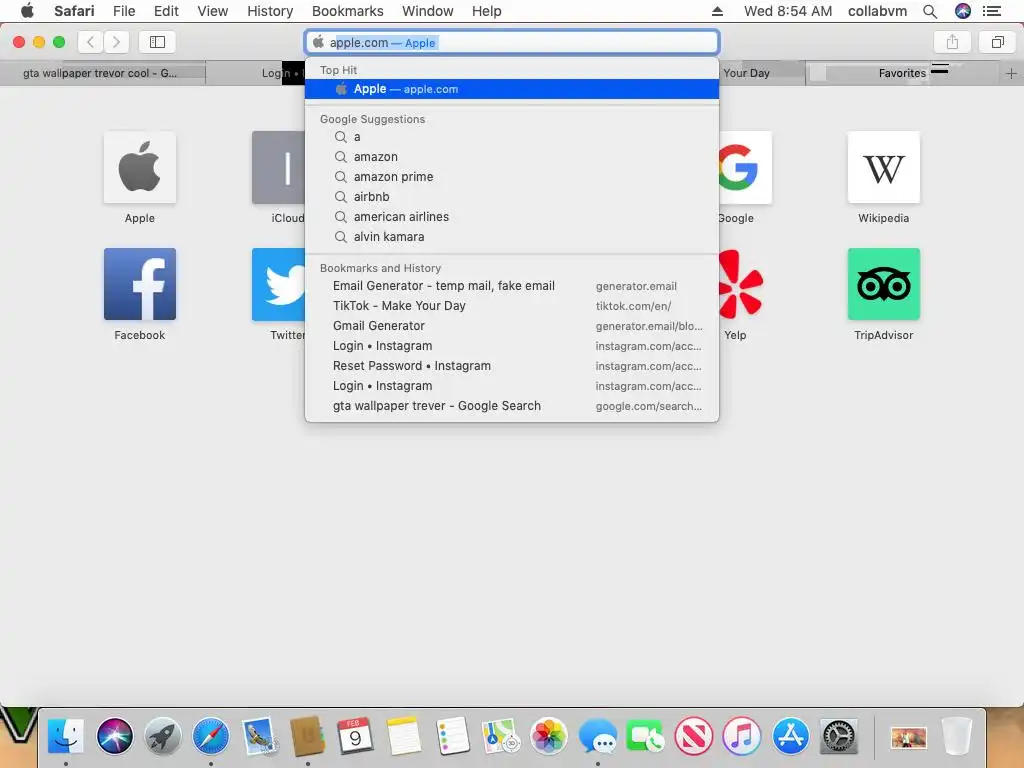Open the History menu
This screenshot has height=768, width=1024.
270,11
